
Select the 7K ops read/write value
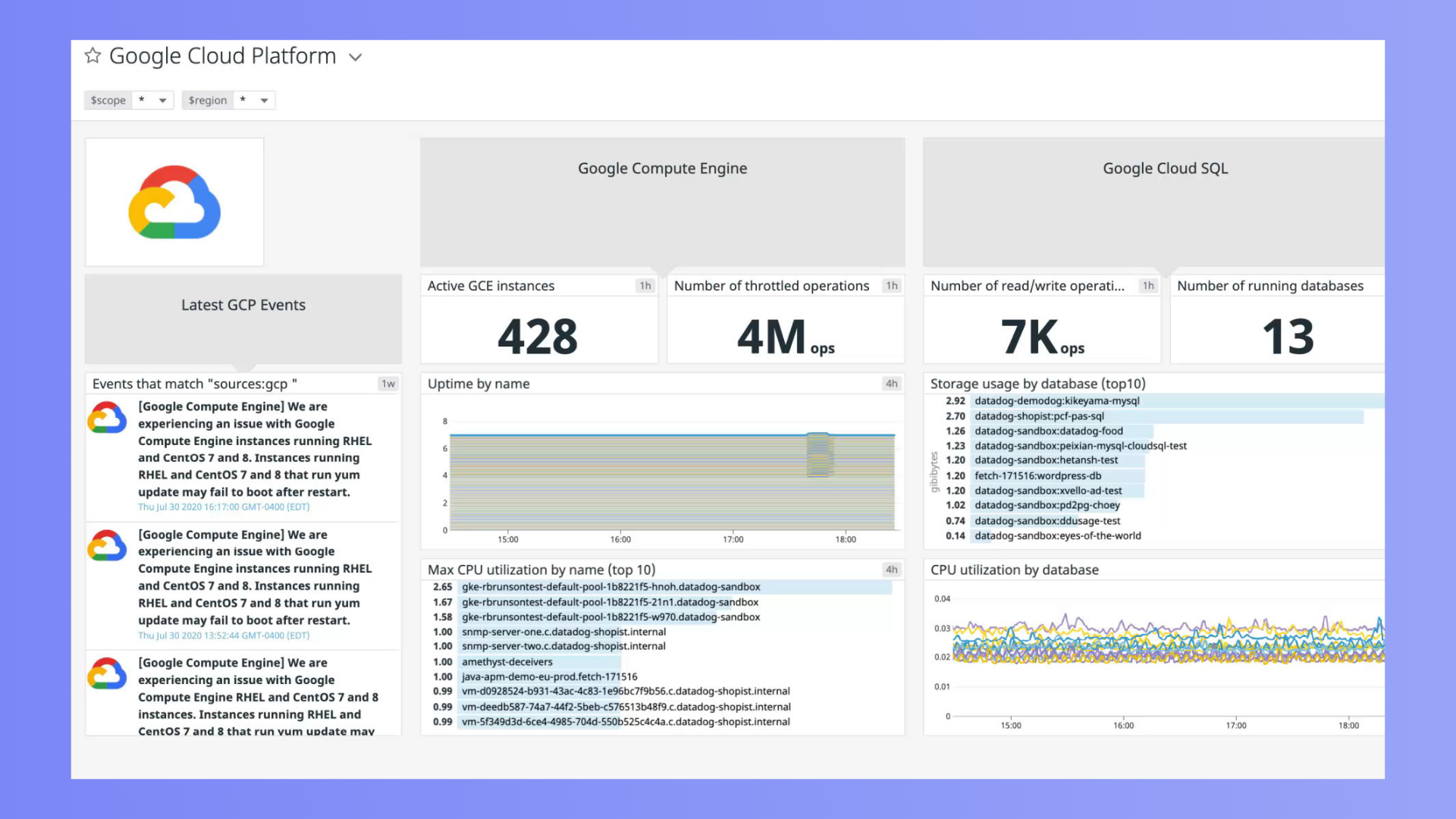point(1042,337)
